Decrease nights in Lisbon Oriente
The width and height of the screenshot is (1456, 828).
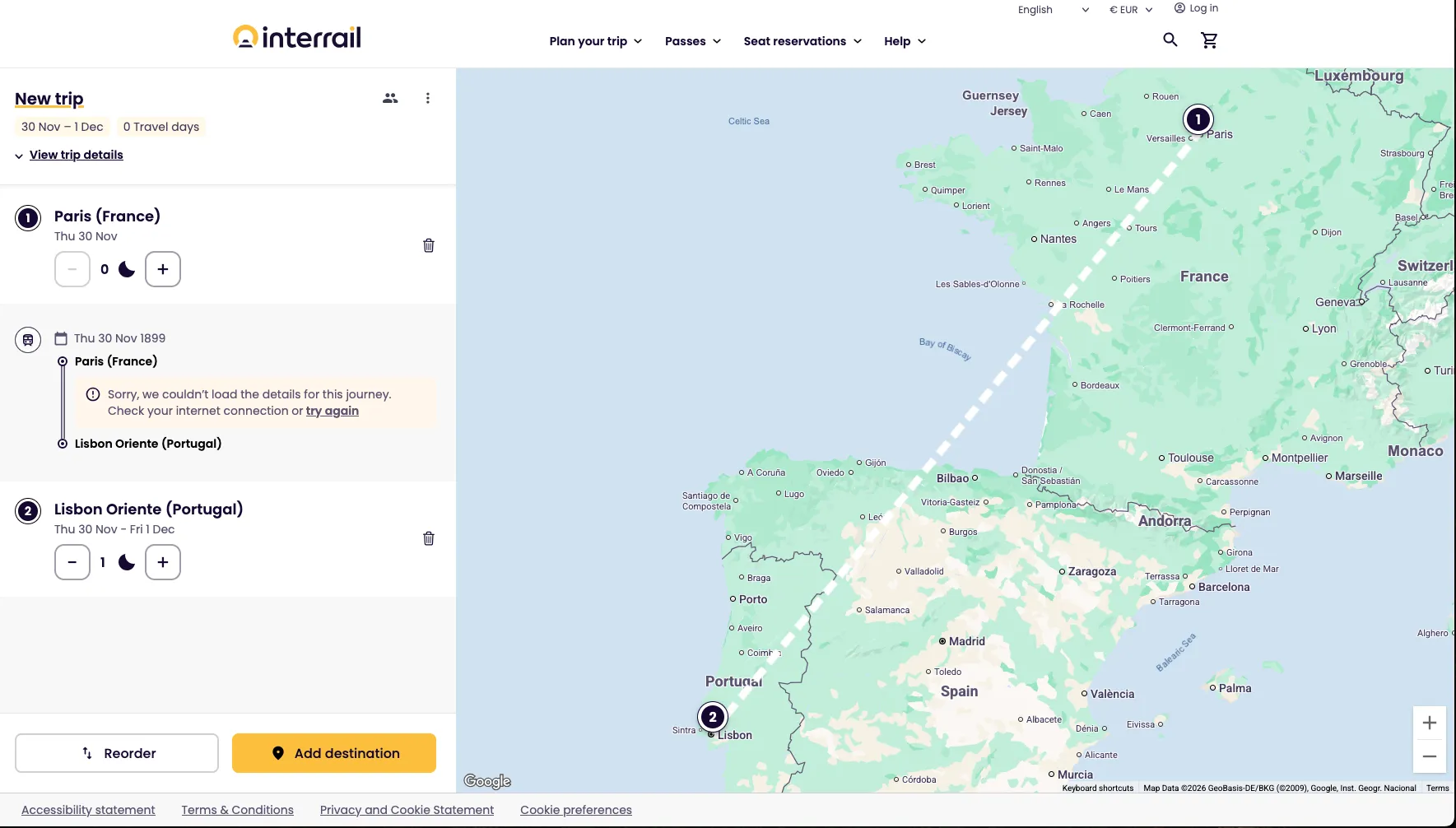pos(72,562)
